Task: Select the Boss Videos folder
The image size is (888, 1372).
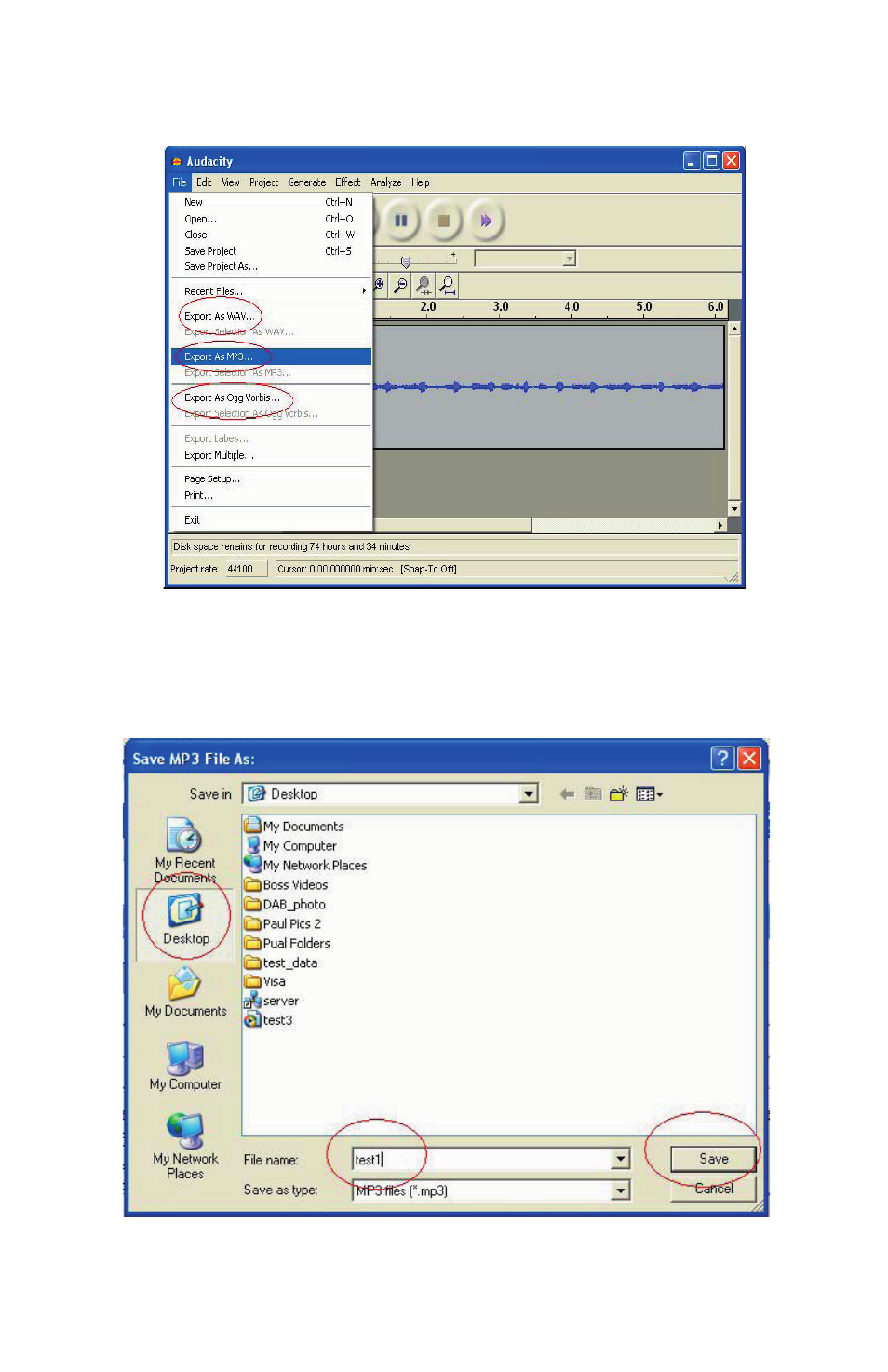Action: (x=286, y=884)
